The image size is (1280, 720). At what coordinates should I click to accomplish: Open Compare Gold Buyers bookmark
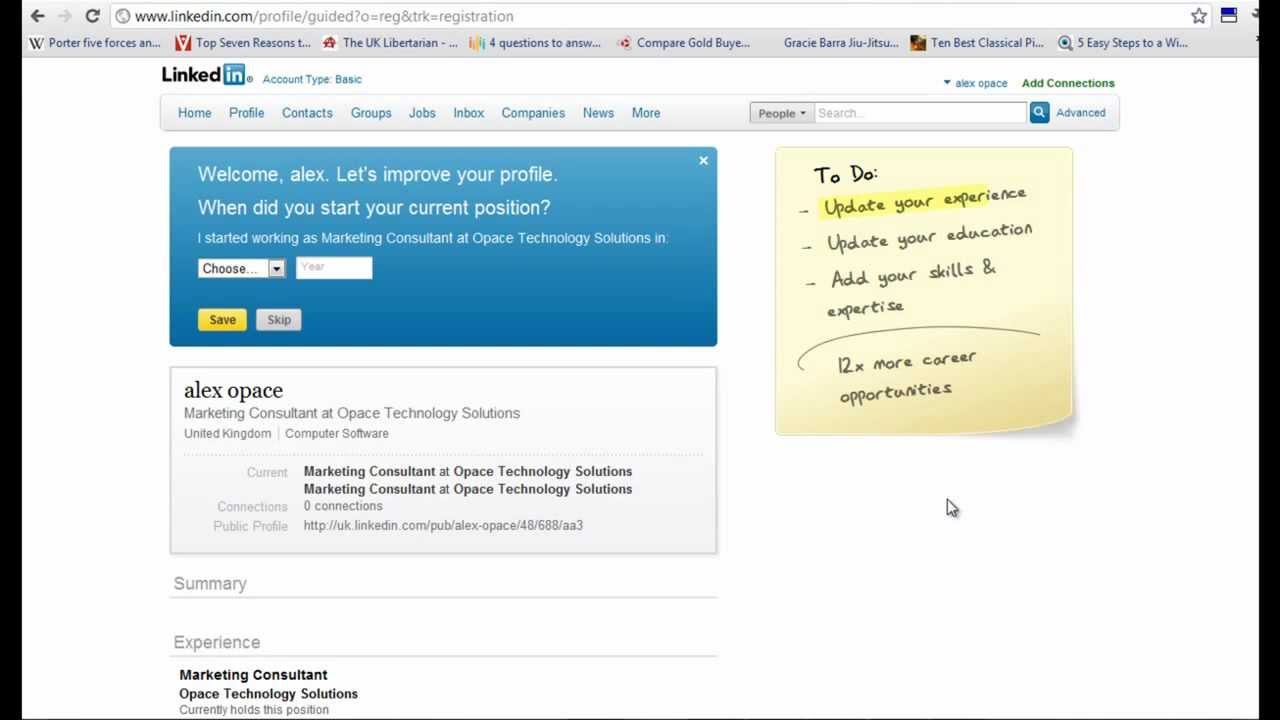(x=683, y=43)
